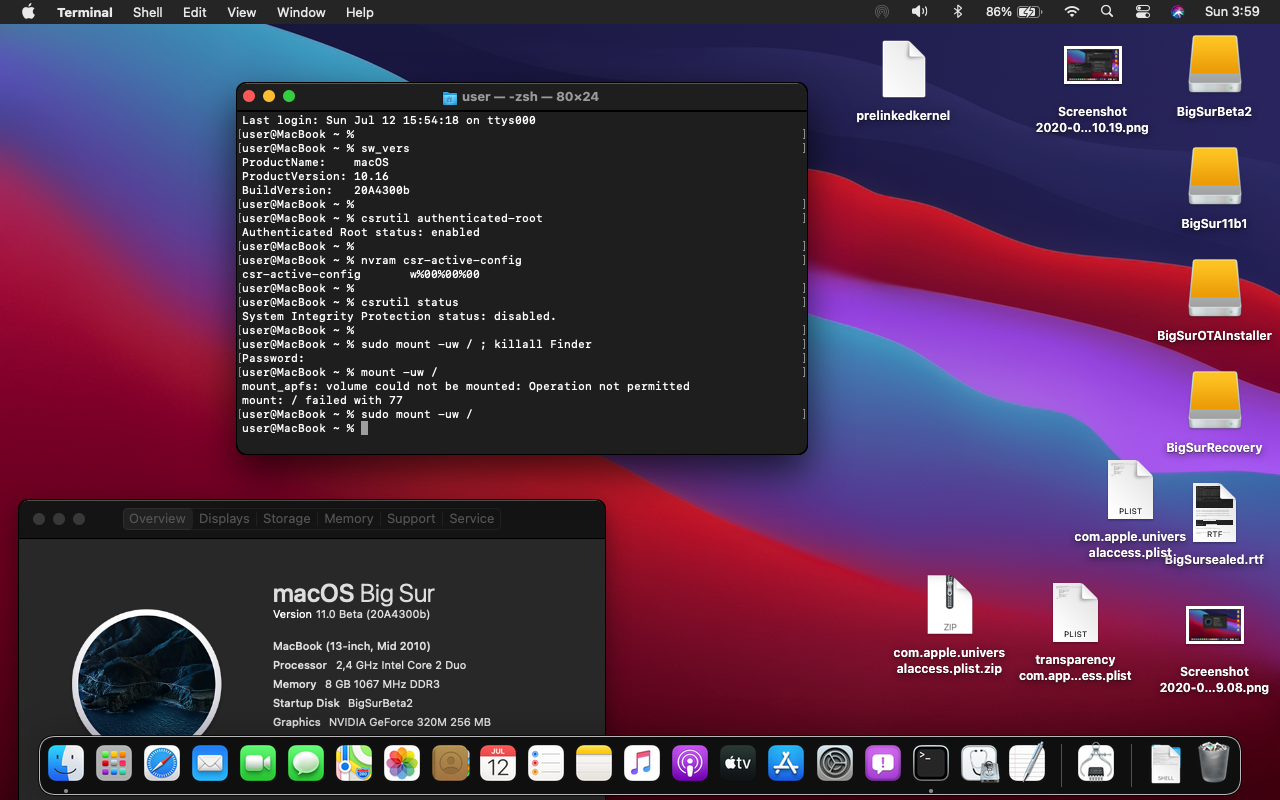Viewport: 1280px width, 800px height.
Task: Open the Help menu
Action: tap(360, 12)
